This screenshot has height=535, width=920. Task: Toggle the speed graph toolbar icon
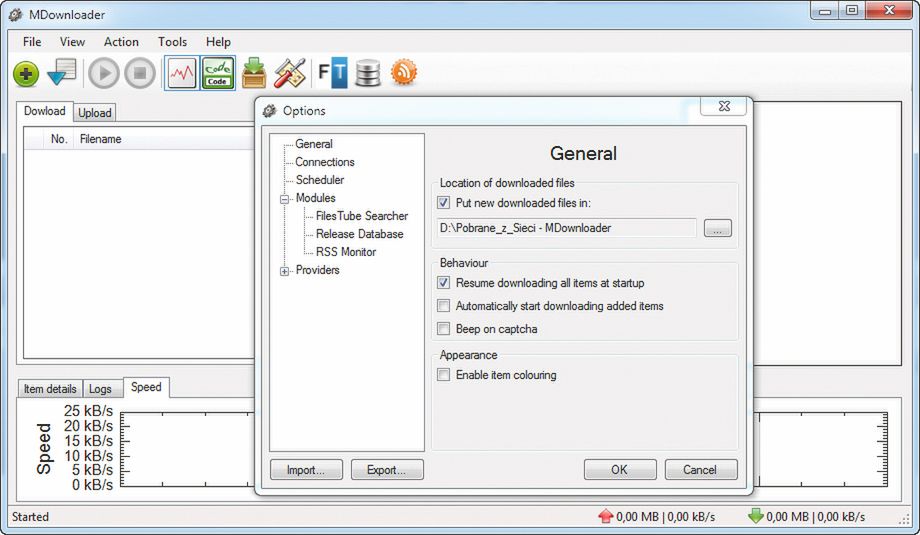click(x=181, y=73)
